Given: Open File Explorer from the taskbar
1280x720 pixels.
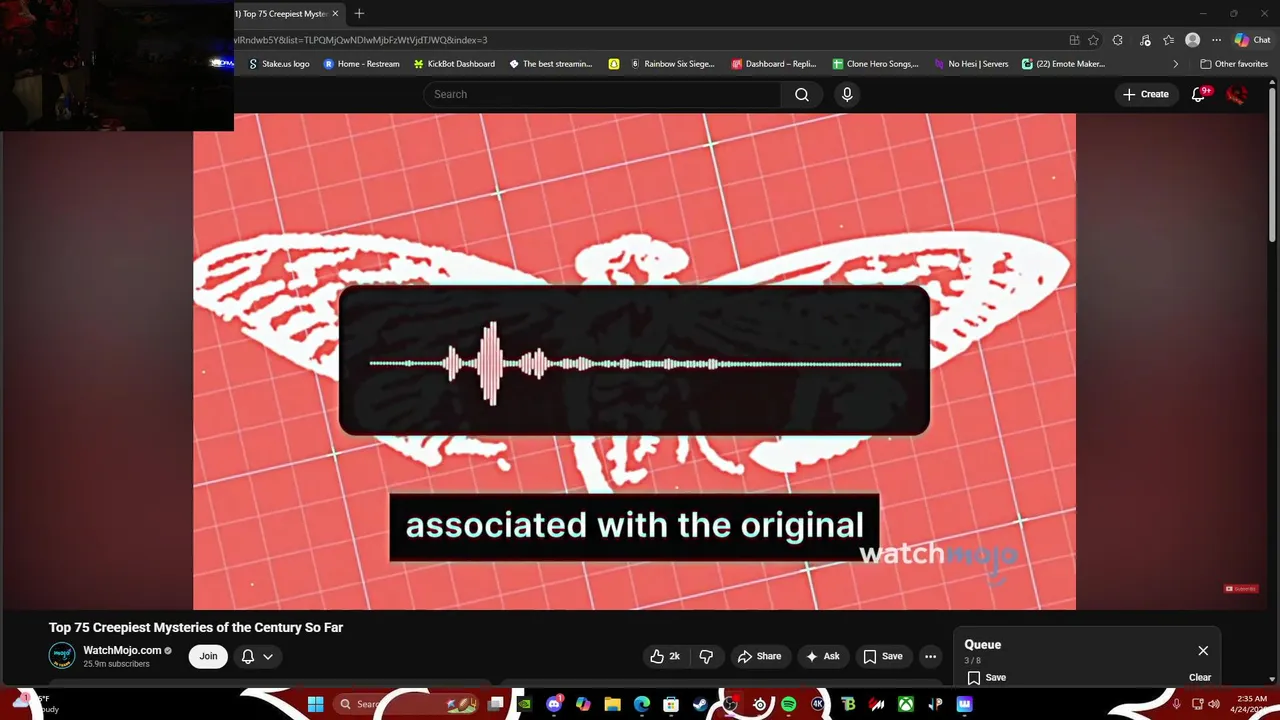Looking at the screenshot, I should pyautogui.click(x=612, y=704).
